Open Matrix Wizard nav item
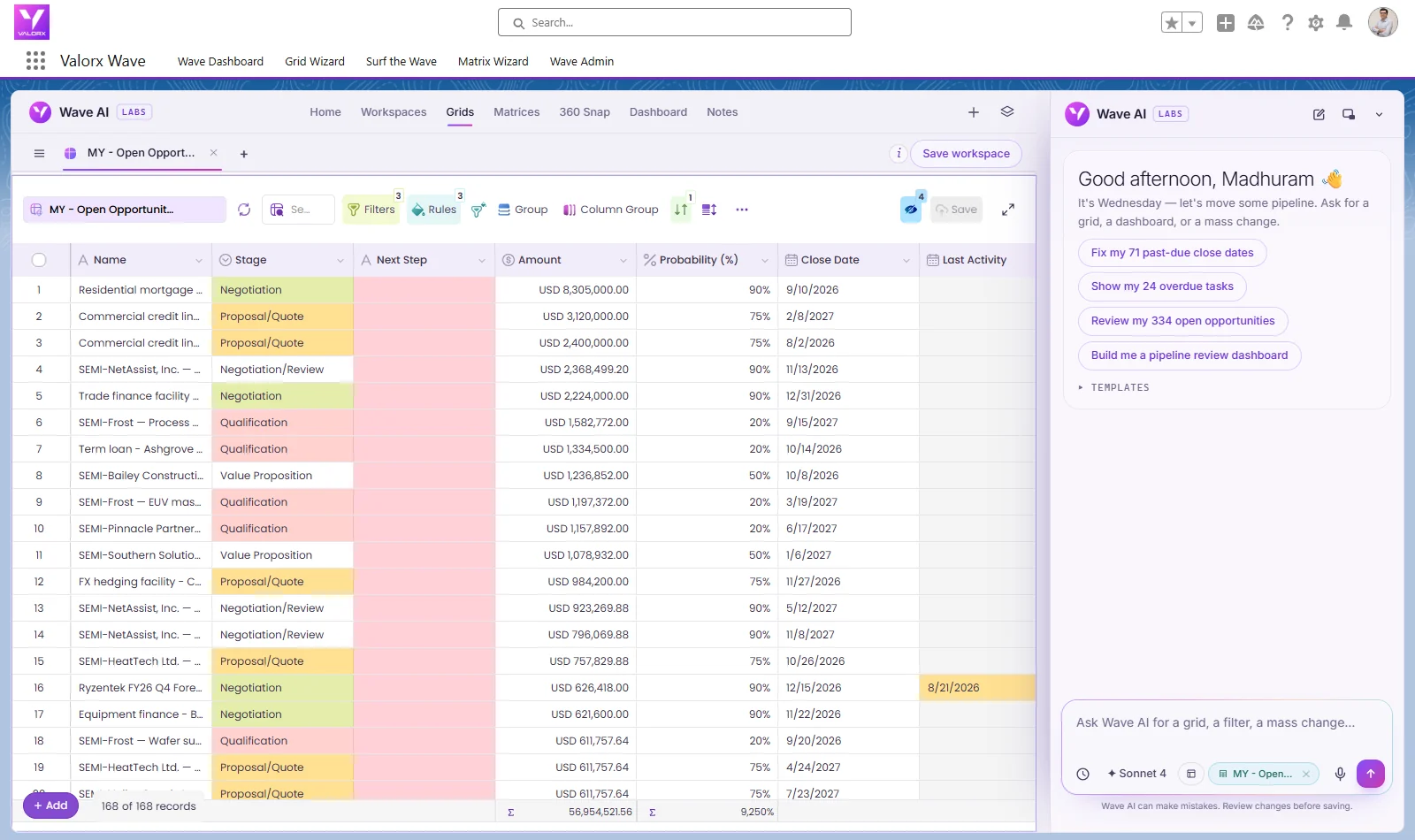The image size is (1415, 840). 493,62
